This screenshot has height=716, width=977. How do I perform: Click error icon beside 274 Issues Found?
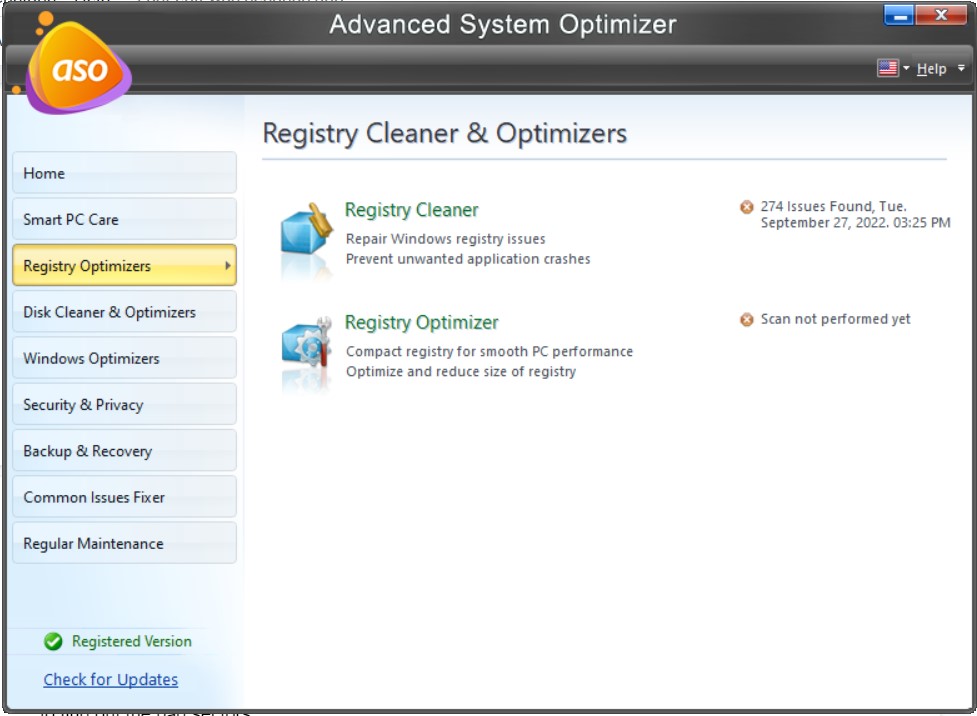point(747,207)
